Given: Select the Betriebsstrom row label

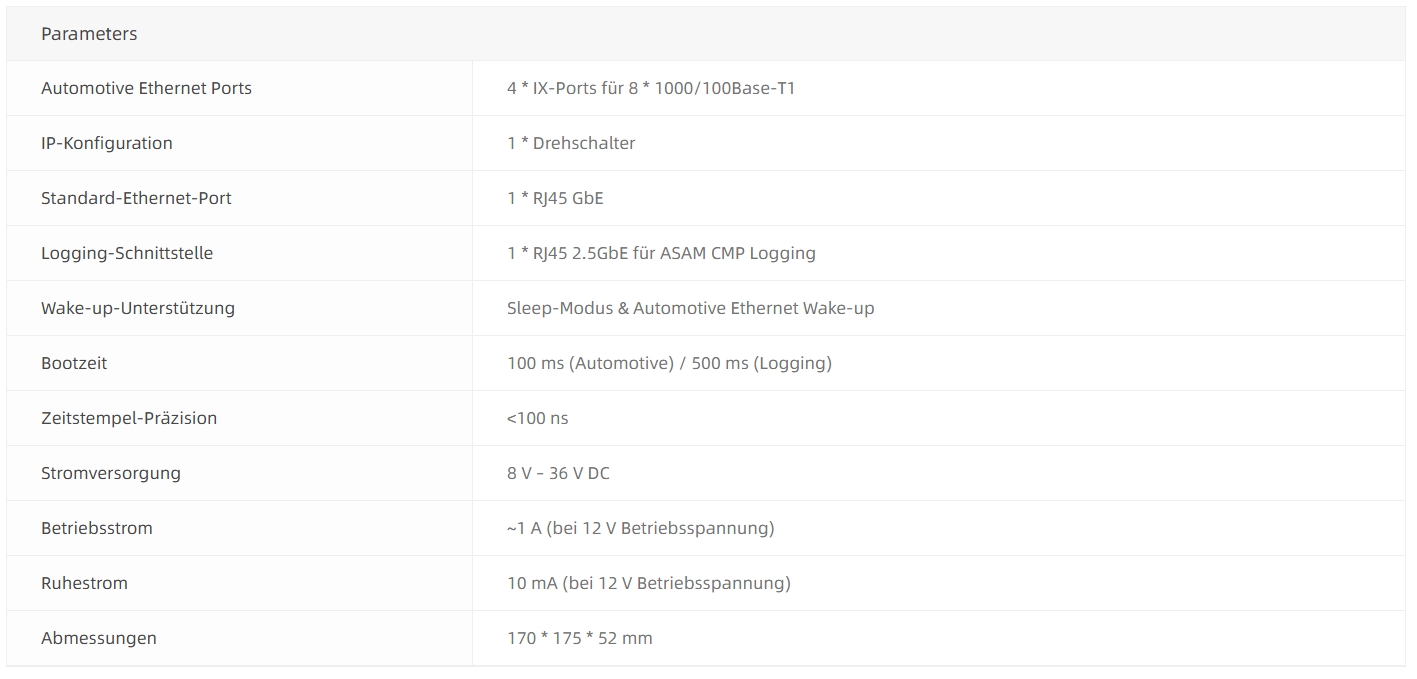Looking at the screenshot, I should [x=97, y=528].
